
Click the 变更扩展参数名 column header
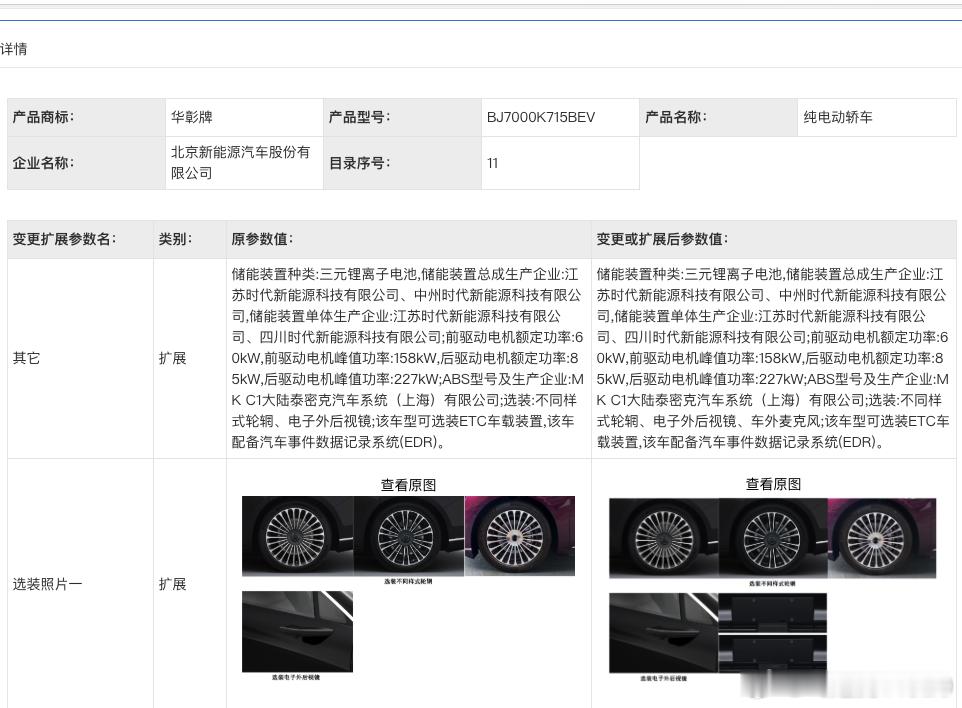pos(80,239)
